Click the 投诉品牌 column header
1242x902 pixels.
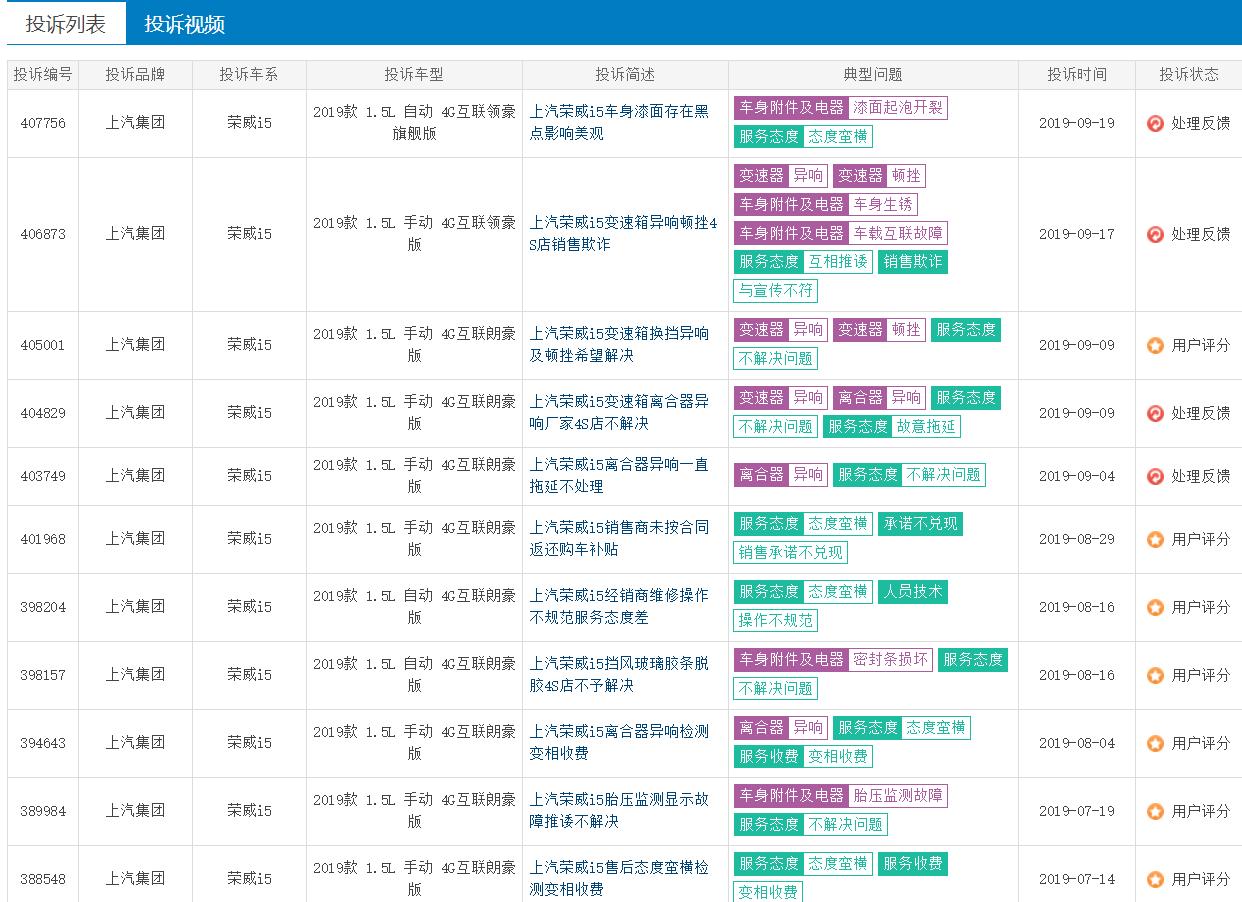tap(137, 73)
